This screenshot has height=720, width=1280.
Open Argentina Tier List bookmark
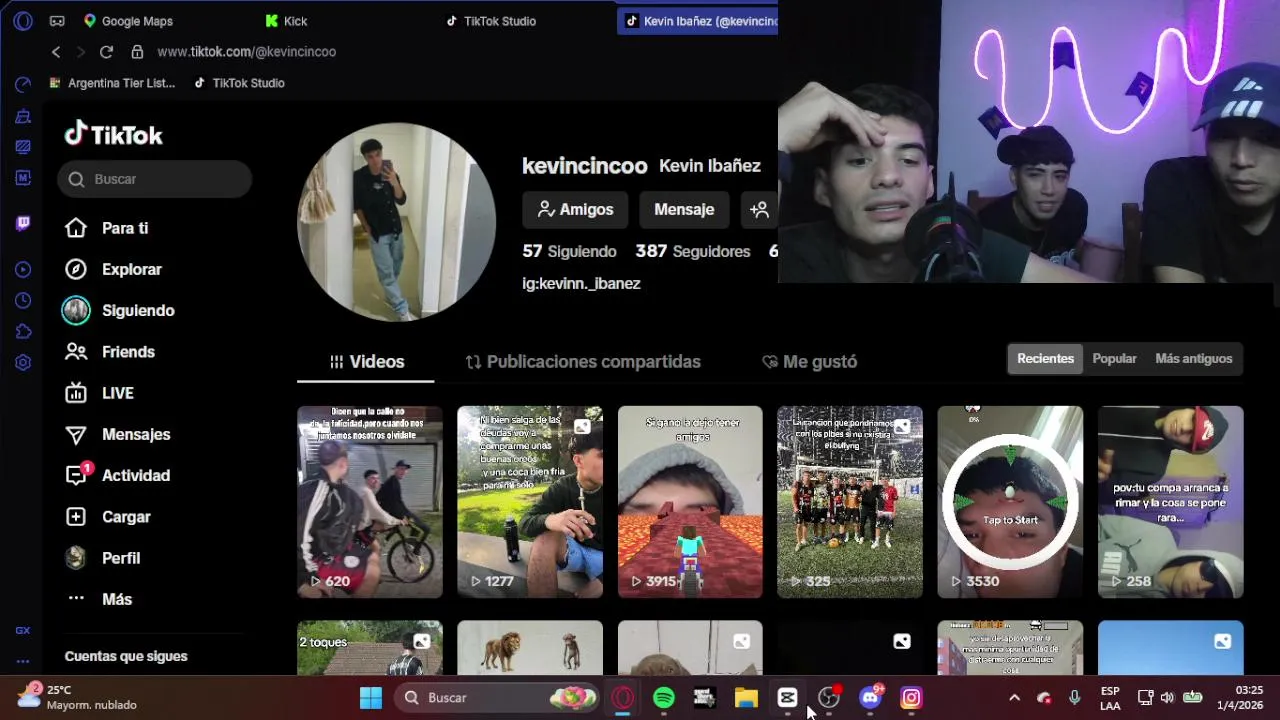click(x=112, y=83)
